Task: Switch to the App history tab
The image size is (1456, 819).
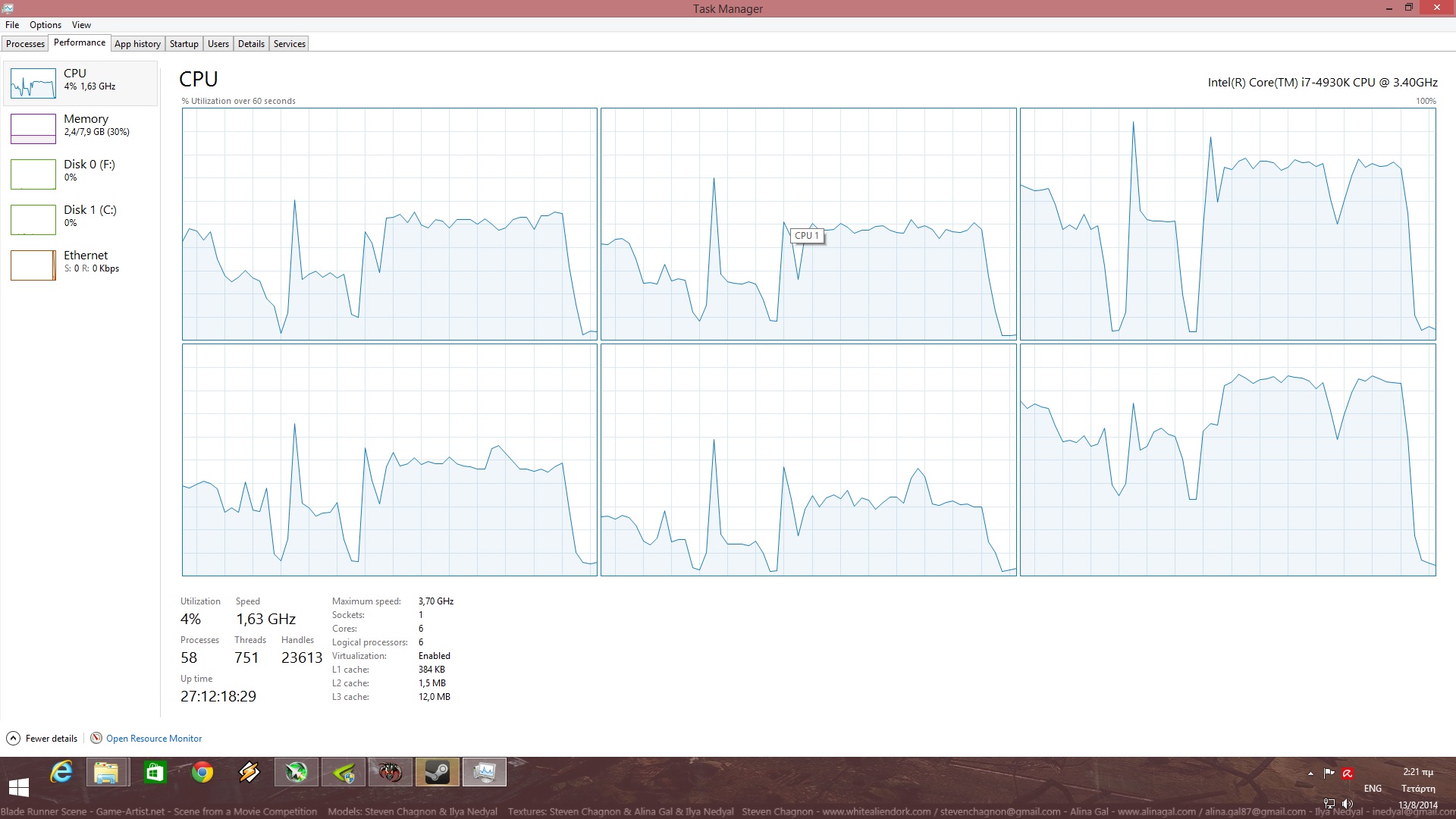Action: [x=137, y=44]
